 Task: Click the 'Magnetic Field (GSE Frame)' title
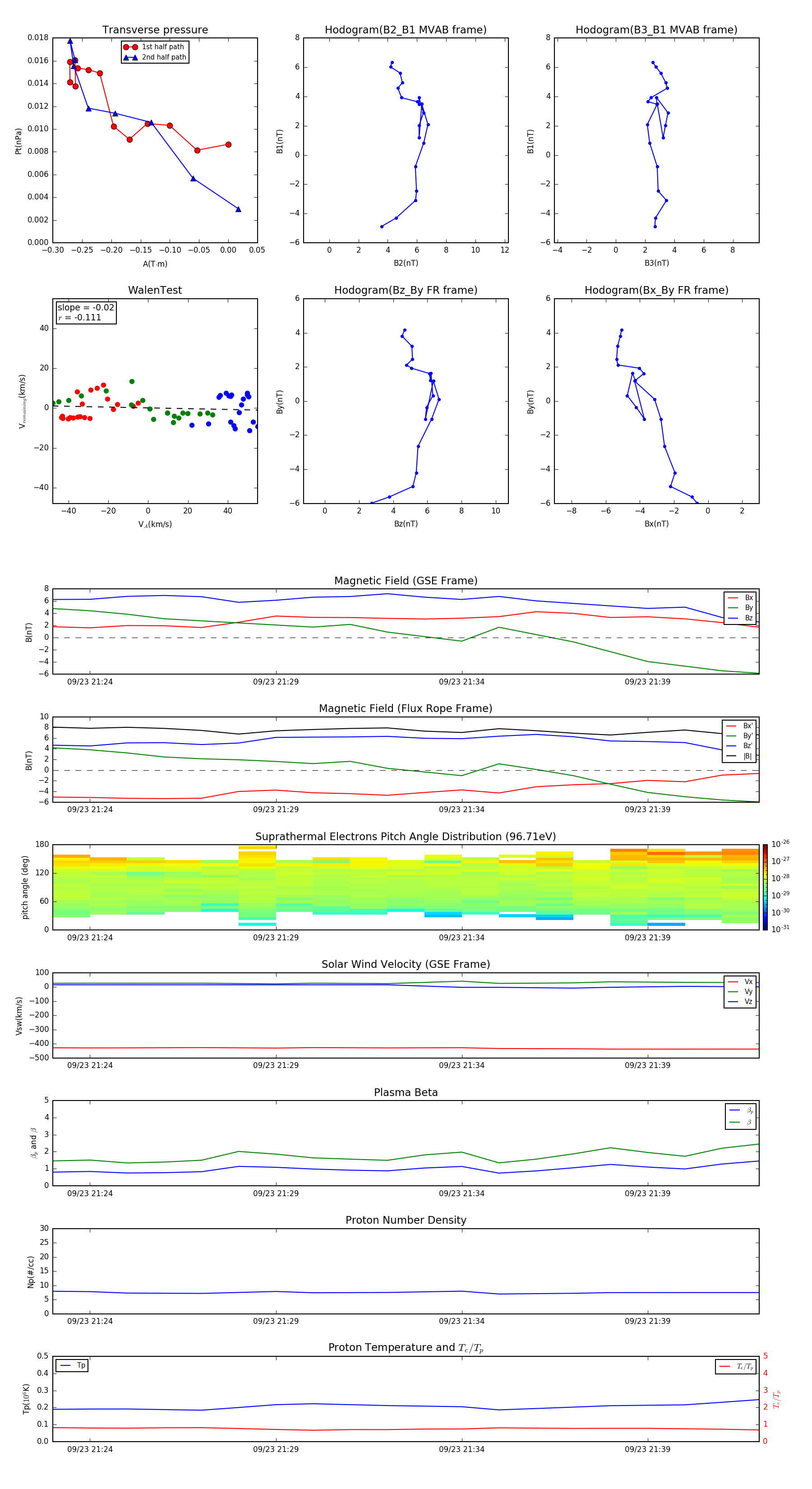[406, 581]
